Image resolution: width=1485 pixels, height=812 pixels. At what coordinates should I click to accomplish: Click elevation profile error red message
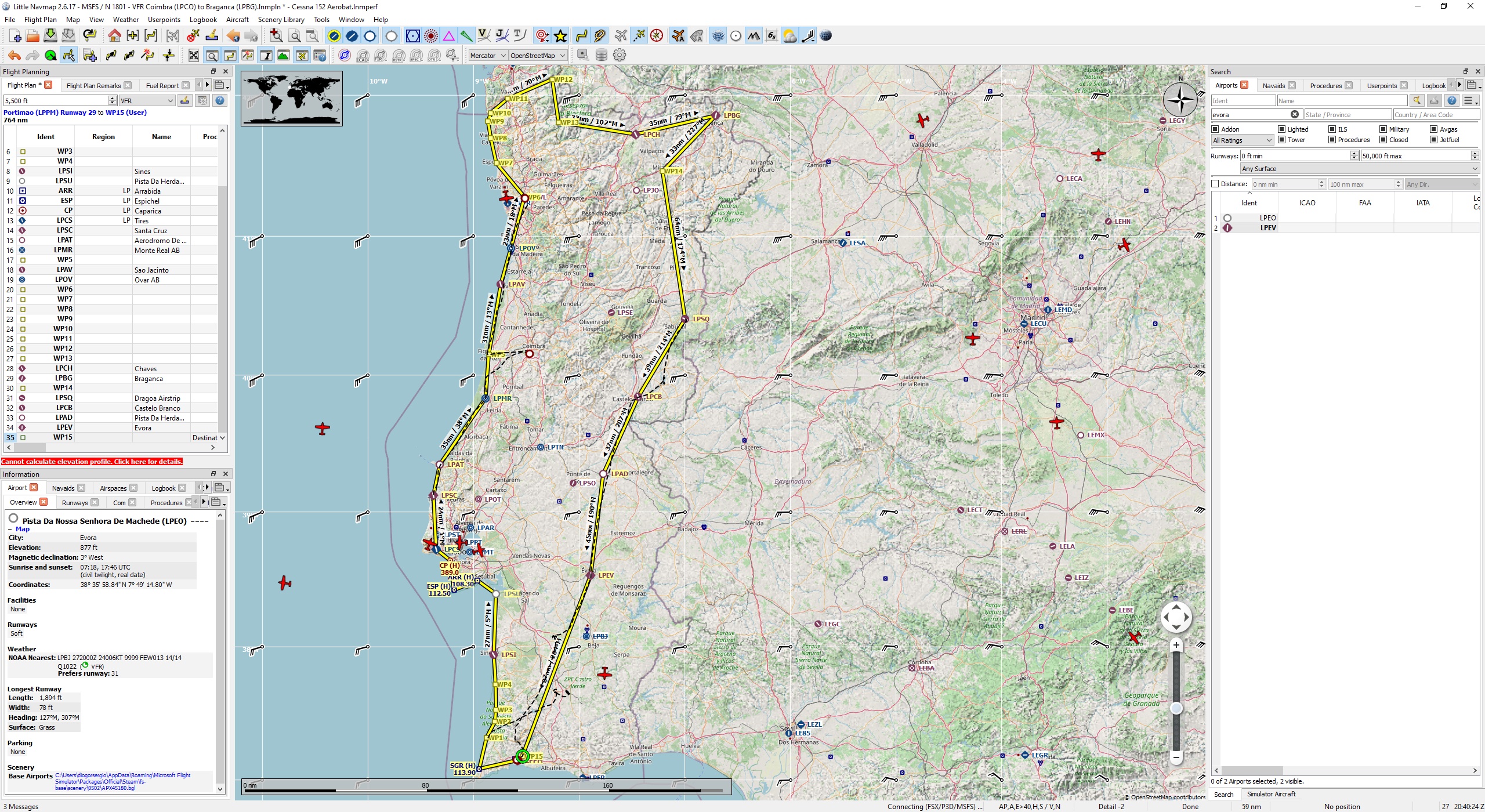point(92,462)
